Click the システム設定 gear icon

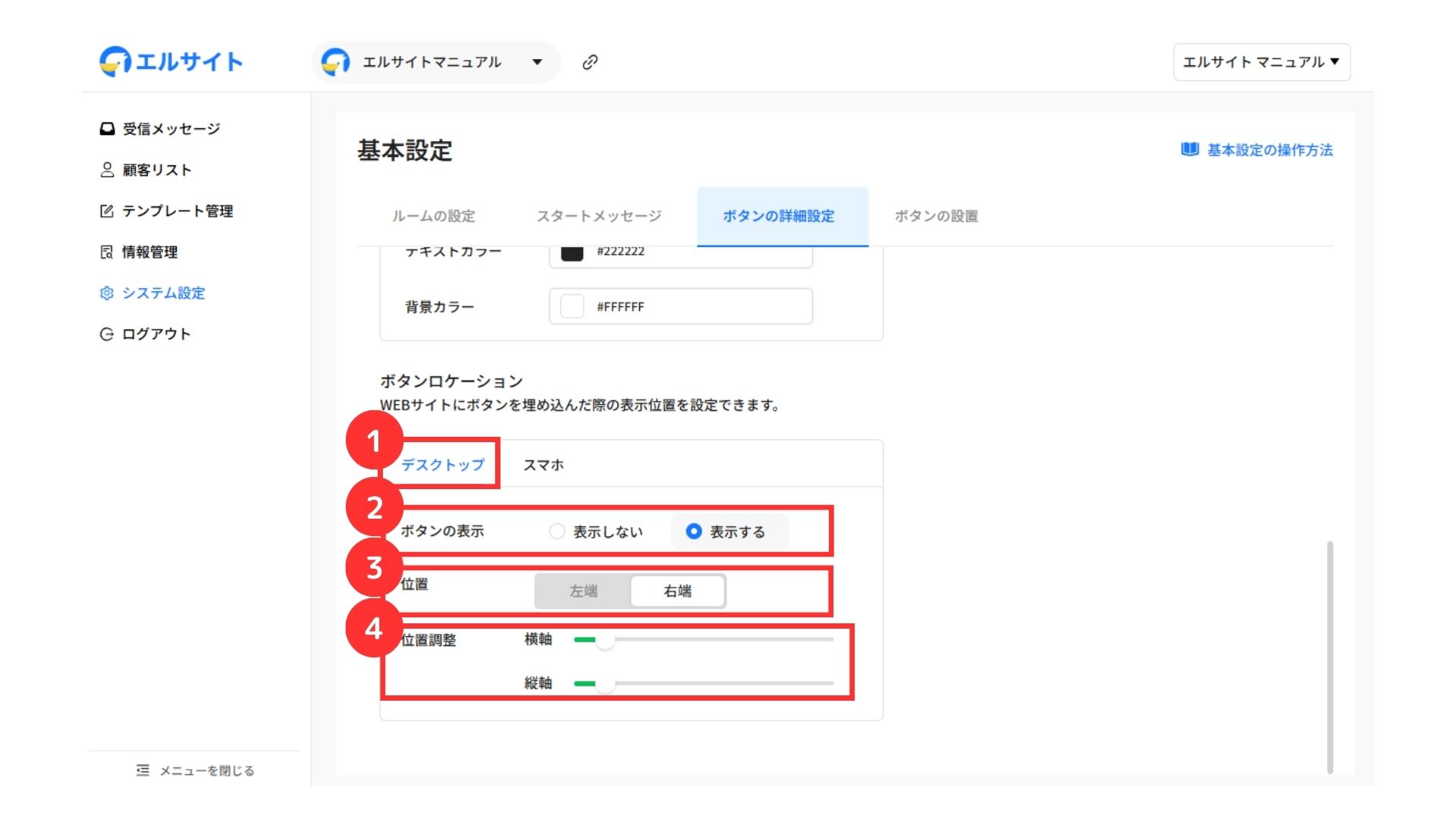coord(107,293)
